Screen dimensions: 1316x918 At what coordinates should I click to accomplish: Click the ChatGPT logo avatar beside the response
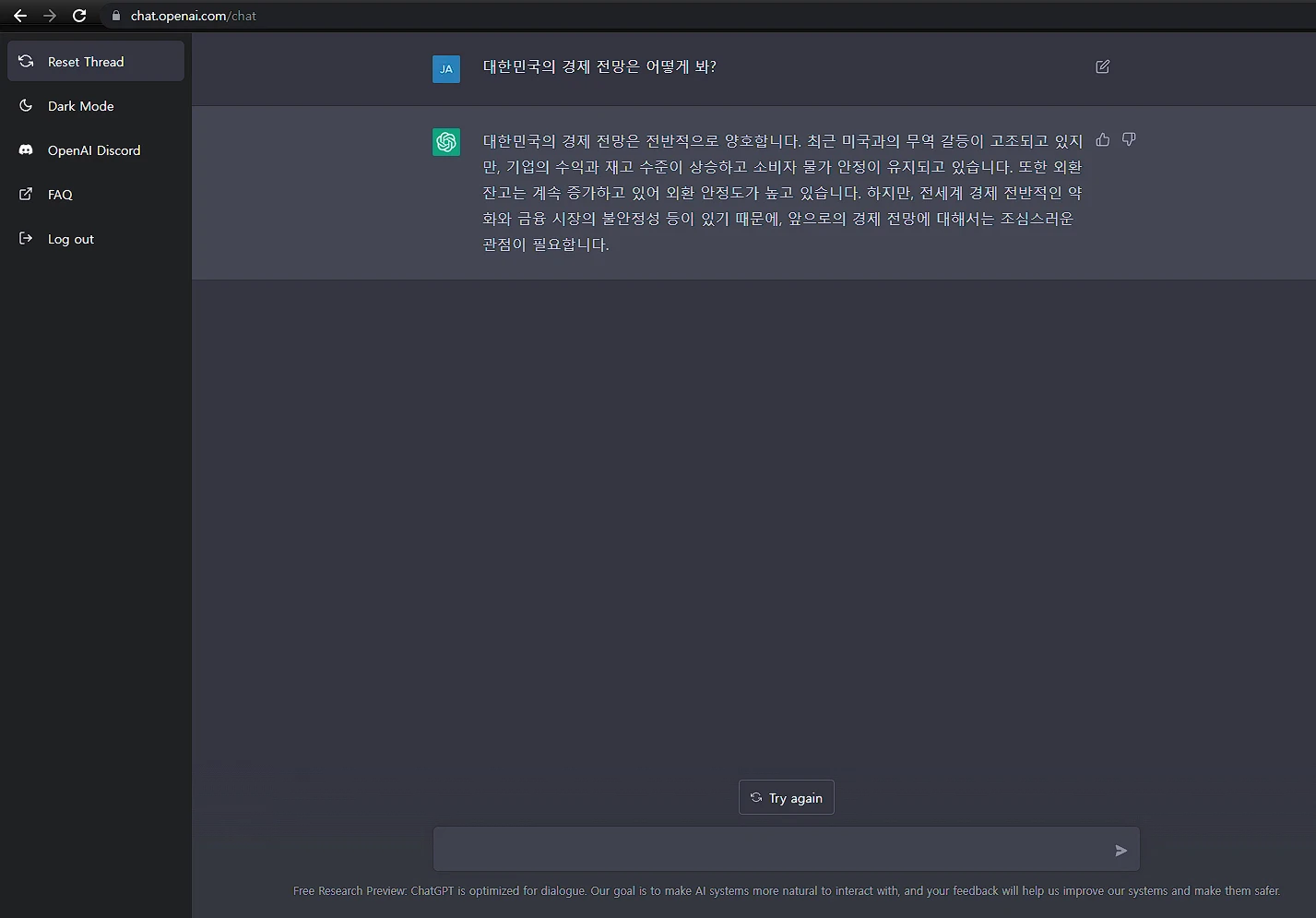446,142
